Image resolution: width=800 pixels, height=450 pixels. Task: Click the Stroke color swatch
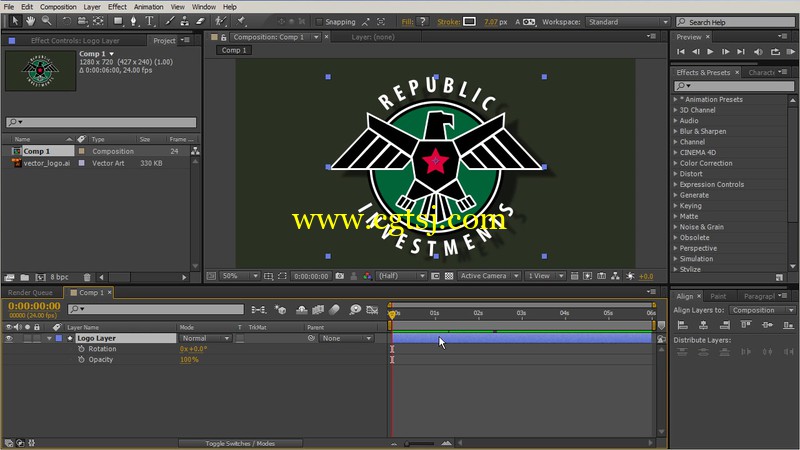point(469,21)
